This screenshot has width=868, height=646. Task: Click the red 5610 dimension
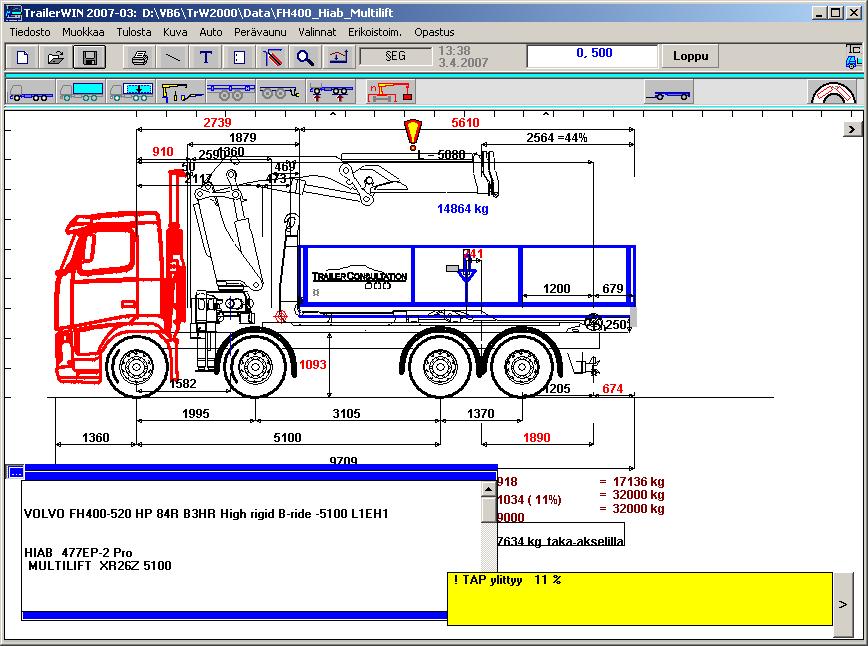465,122
